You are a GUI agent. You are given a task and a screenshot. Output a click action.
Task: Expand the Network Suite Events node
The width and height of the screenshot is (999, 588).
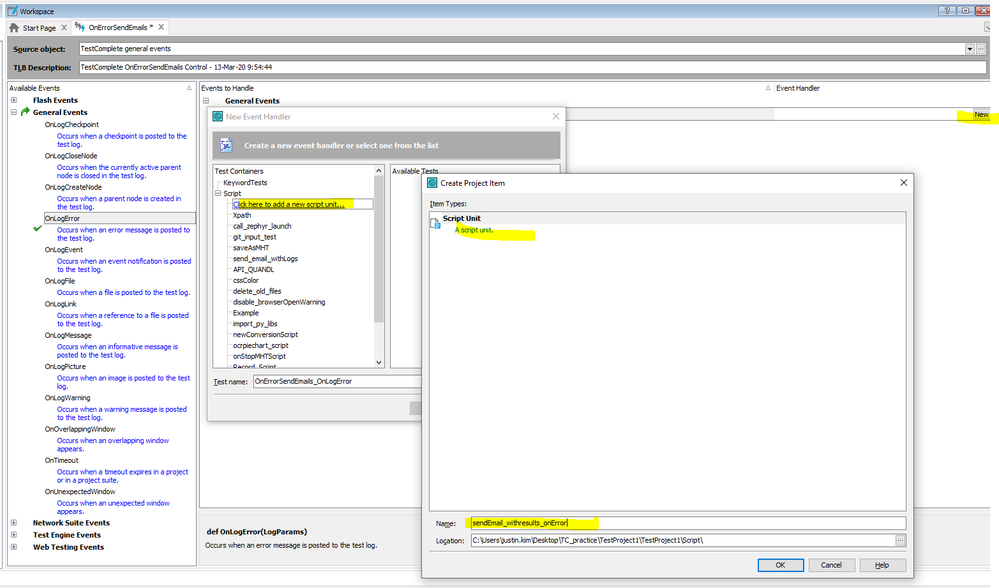point(13,522)
